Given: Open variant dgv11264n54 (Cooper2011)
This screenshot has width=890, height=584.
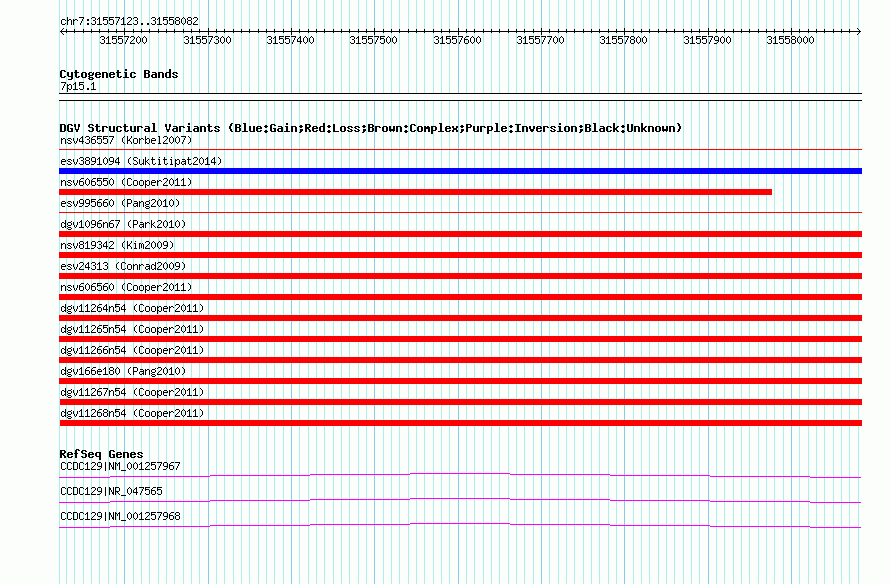Looking at the screenshot, I should (132, 308).
